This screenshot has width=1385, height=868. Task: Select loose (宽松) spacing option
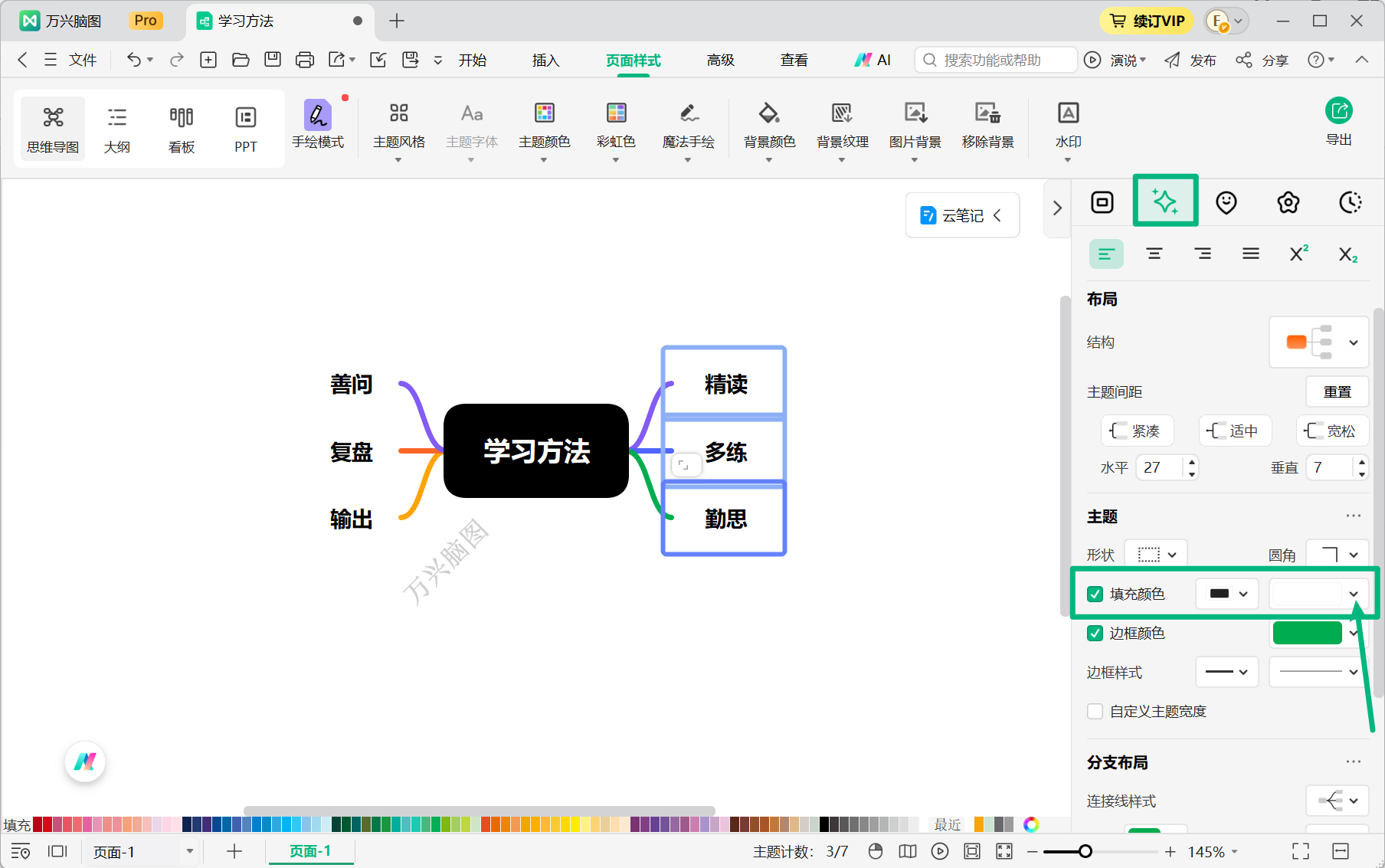1332,431
